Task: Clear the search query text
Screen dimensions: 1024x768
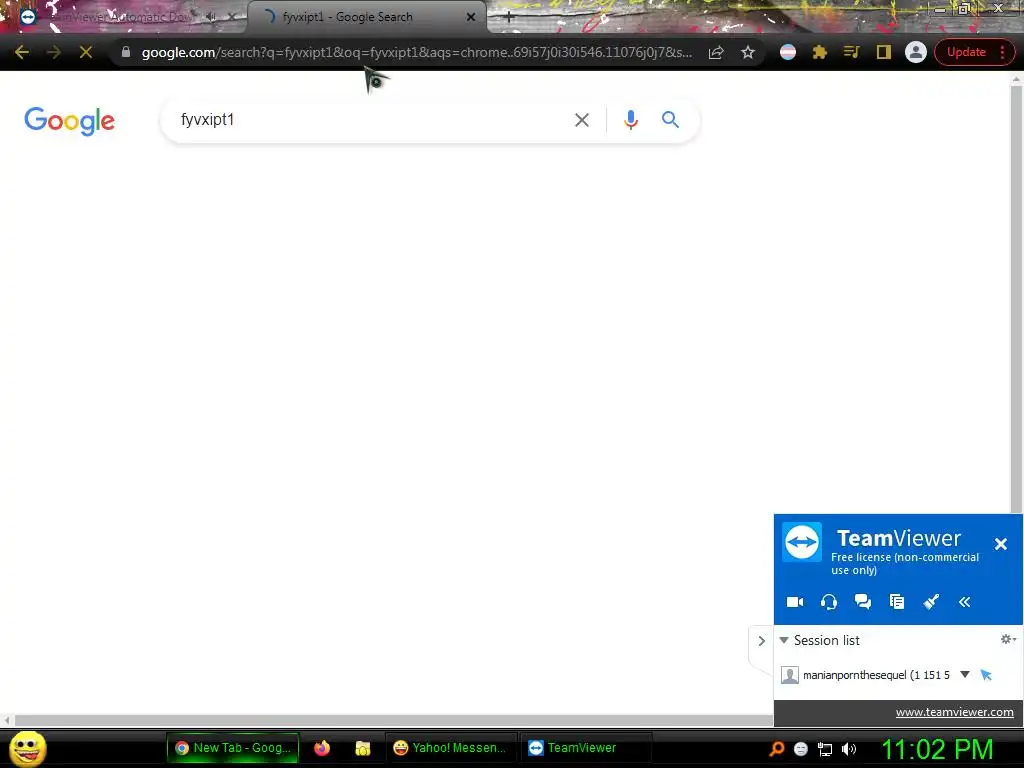Action: tap(581, 120)
